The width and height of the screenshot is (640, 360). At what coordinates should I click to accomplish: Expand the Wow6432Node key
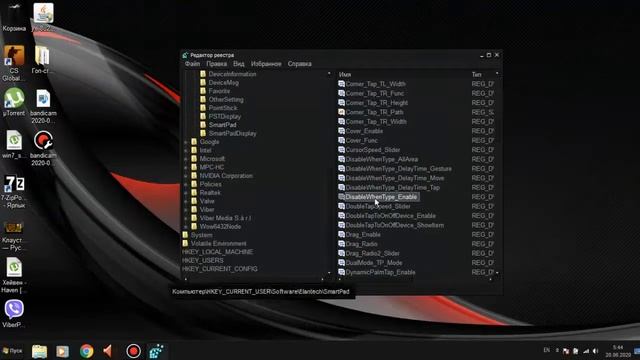[186, 227]
